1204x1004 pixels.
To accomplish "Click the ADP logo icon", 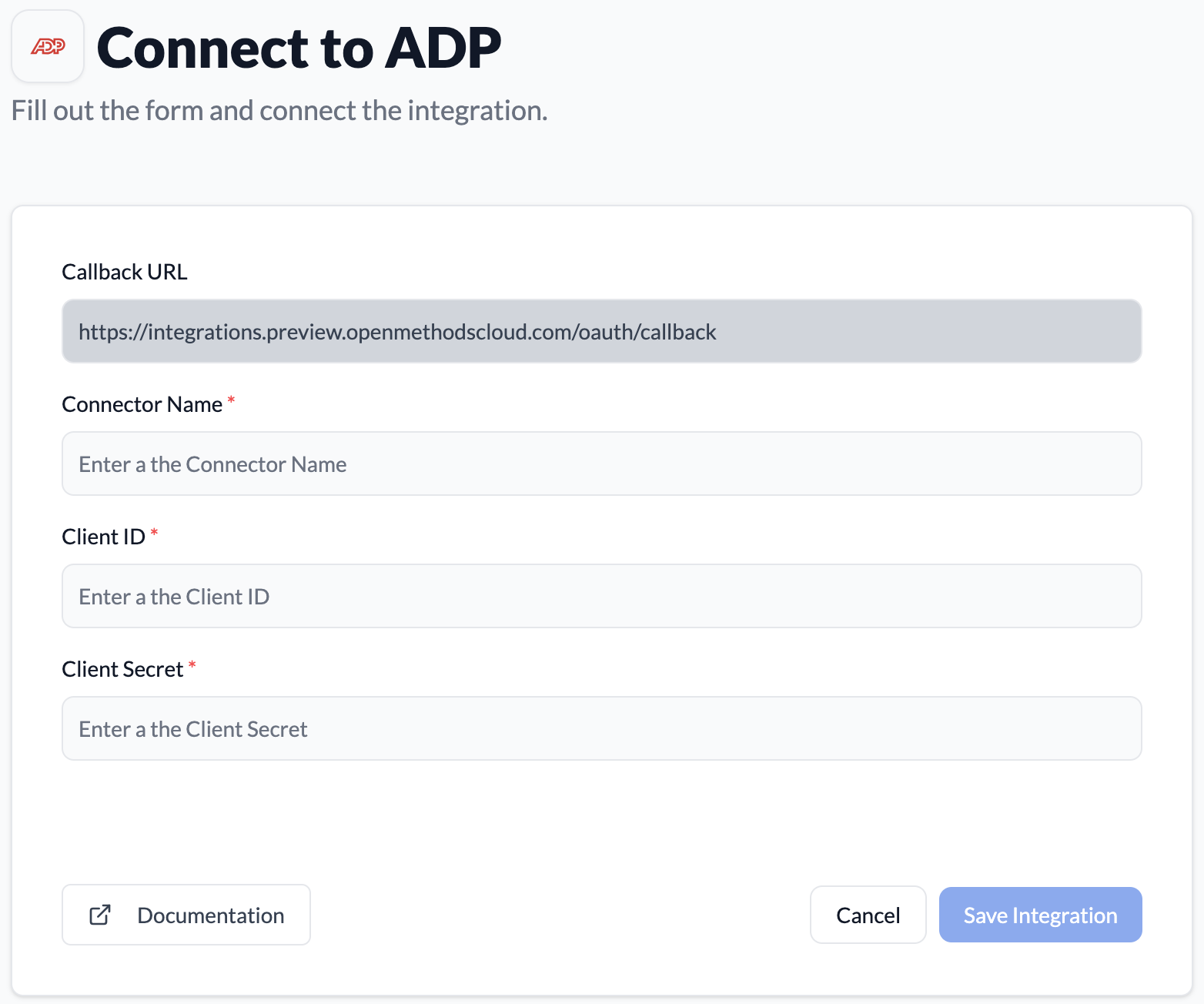I will click(x=48, y=47).
